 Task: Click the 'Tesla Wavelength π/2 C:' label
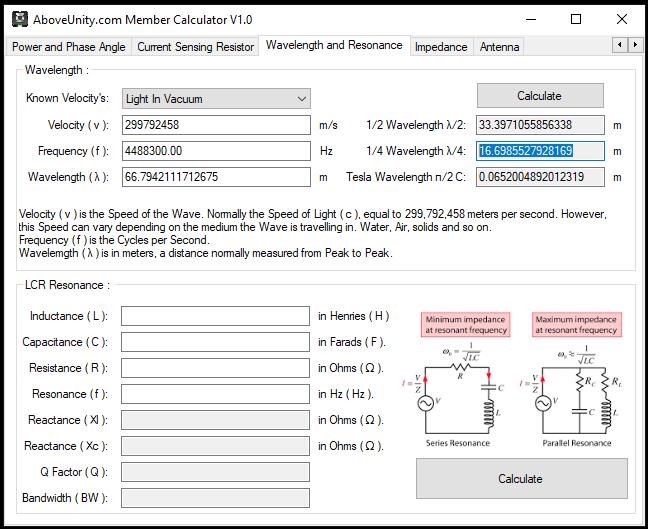pos(406,177)
